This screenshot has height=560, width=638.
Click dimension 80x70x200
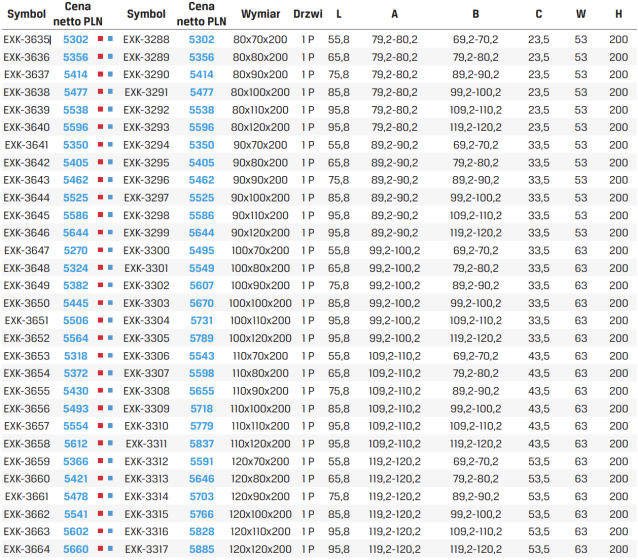260,39
